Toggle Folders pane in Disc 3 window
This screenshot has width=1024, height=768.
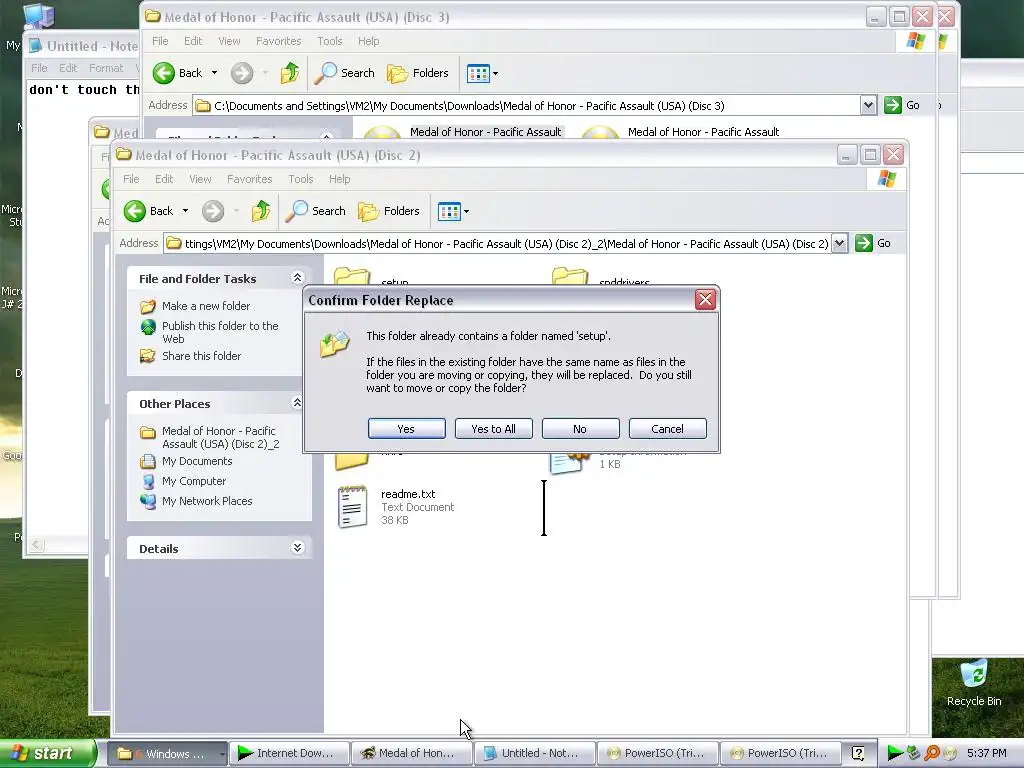coord(418,73)
